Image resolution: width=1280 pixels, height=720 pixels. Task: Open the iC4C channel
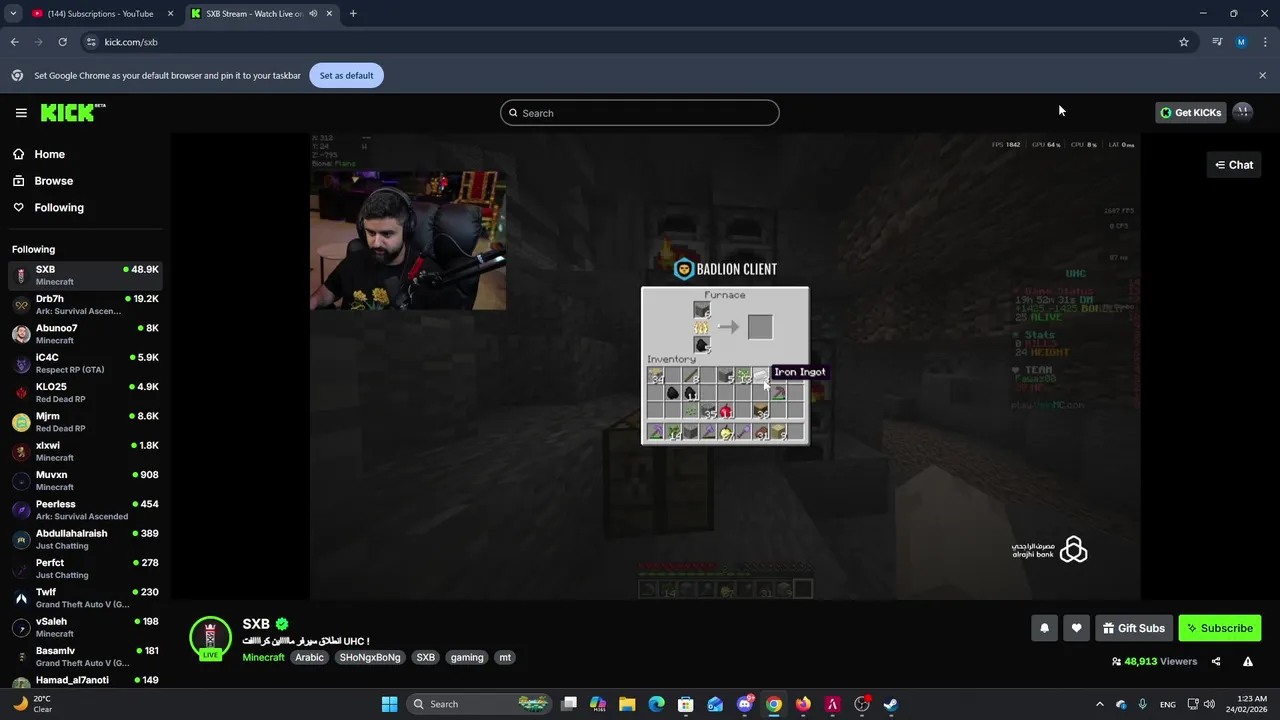click(x=85, y=363)
